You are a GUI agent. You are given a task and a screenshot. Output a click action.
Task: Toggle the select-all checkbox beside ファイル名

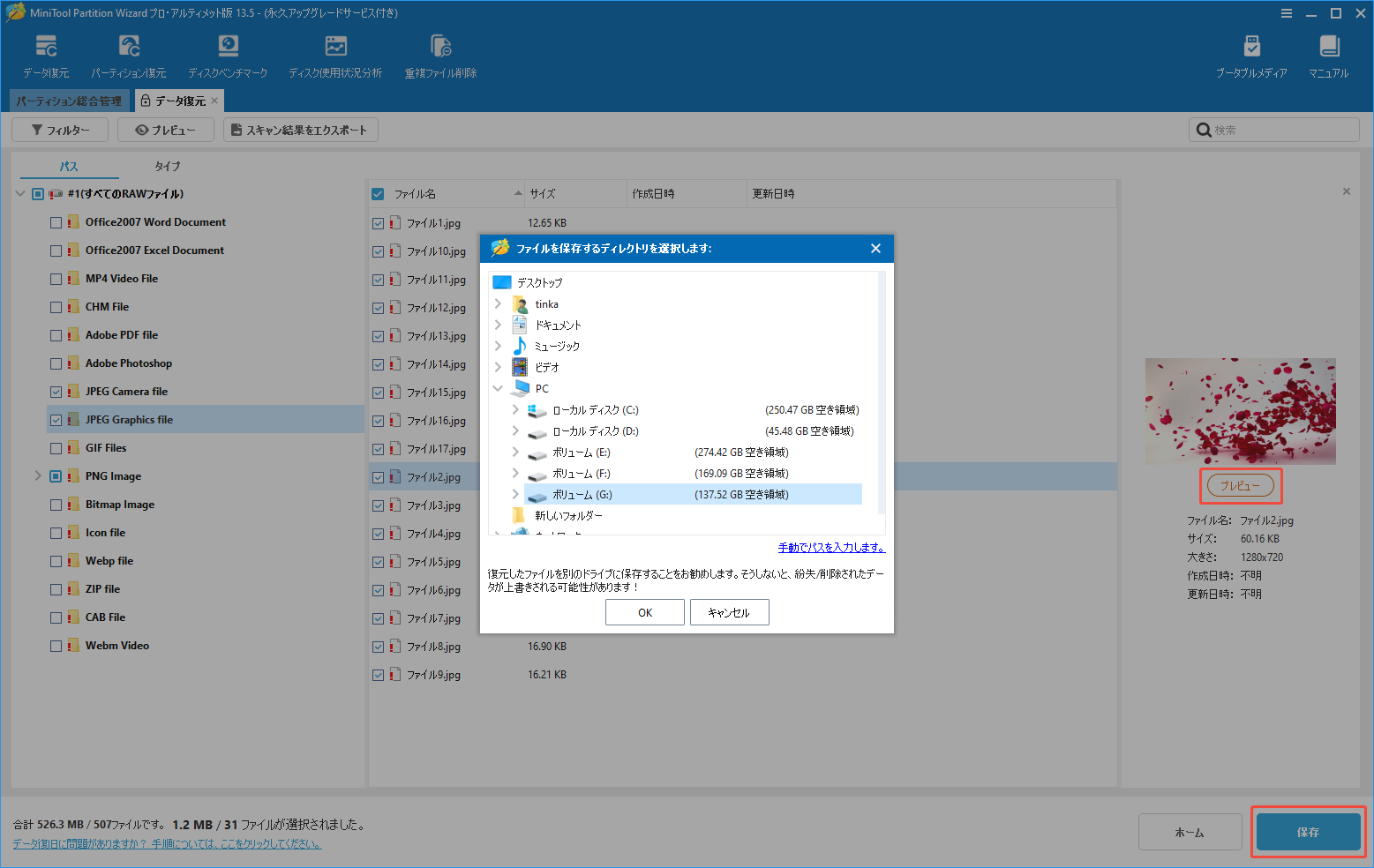pos(378,193)
